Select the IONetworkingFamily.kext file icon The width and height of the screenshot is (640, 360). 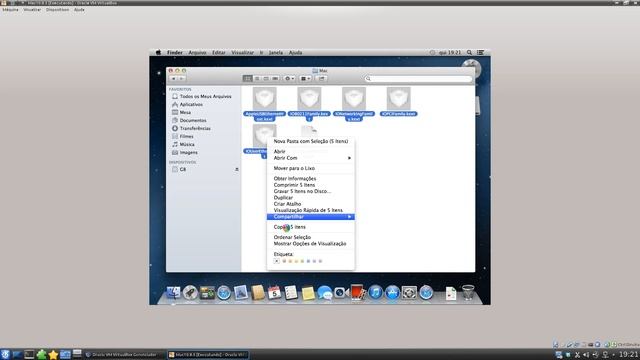click(354, 98)
